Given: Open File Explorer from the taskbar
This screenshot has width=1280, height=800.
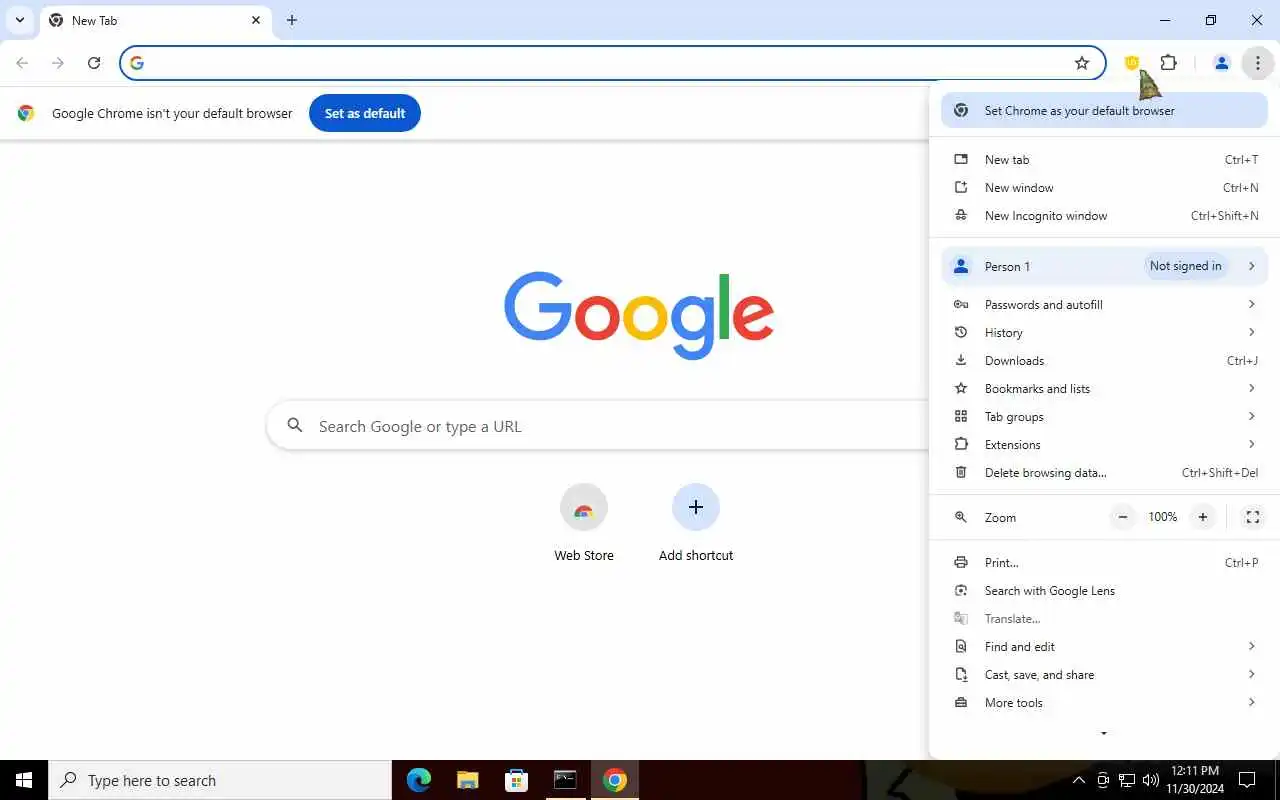Looking at the screenshot, I should [467, 780].
